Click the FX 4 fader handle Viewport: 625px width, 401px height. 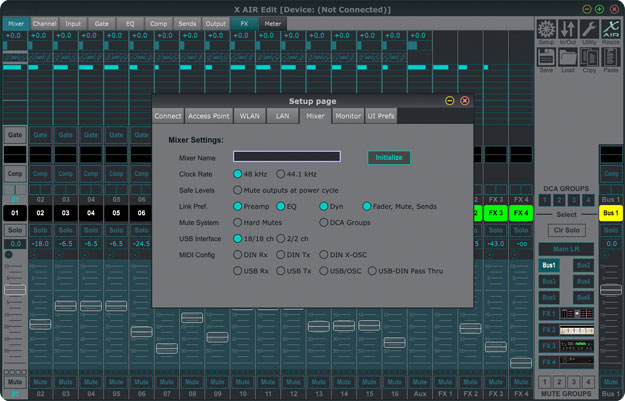[521, 363]
